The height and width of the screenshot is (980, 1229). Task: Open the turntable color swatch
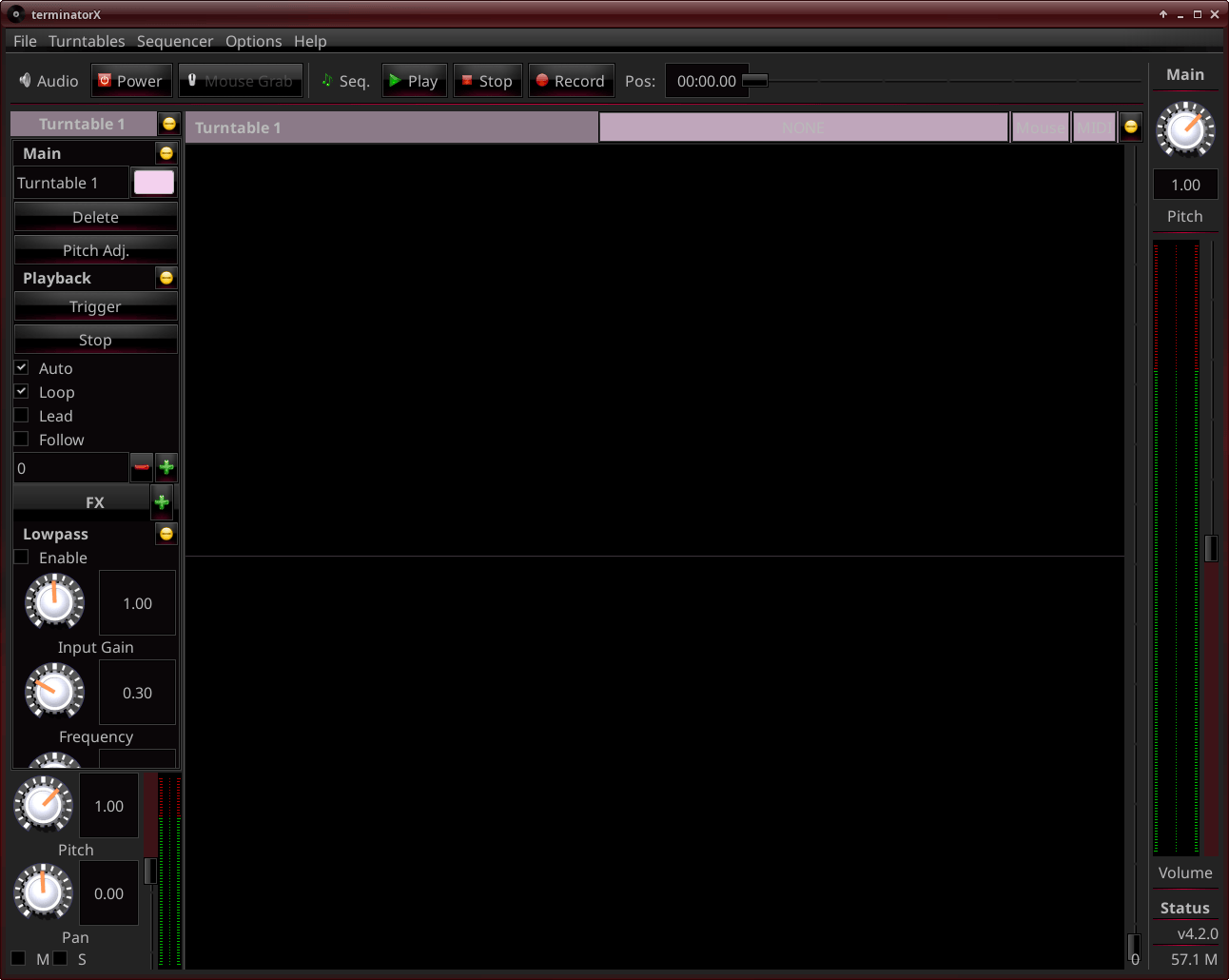click(x=154, y=183)
